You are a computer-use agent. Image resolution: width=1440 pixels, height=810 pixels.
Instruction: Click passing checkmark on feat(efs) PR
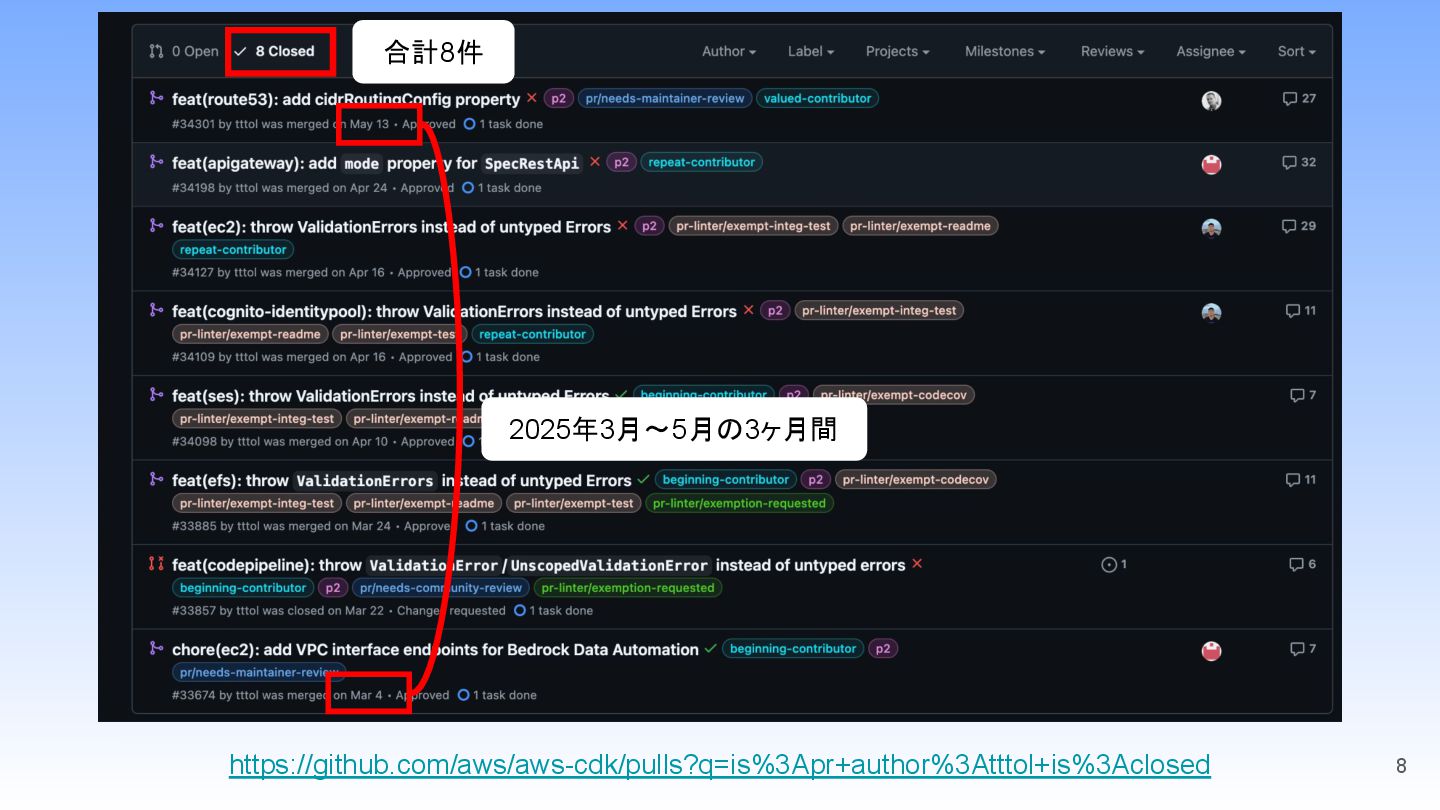[643, 480]
